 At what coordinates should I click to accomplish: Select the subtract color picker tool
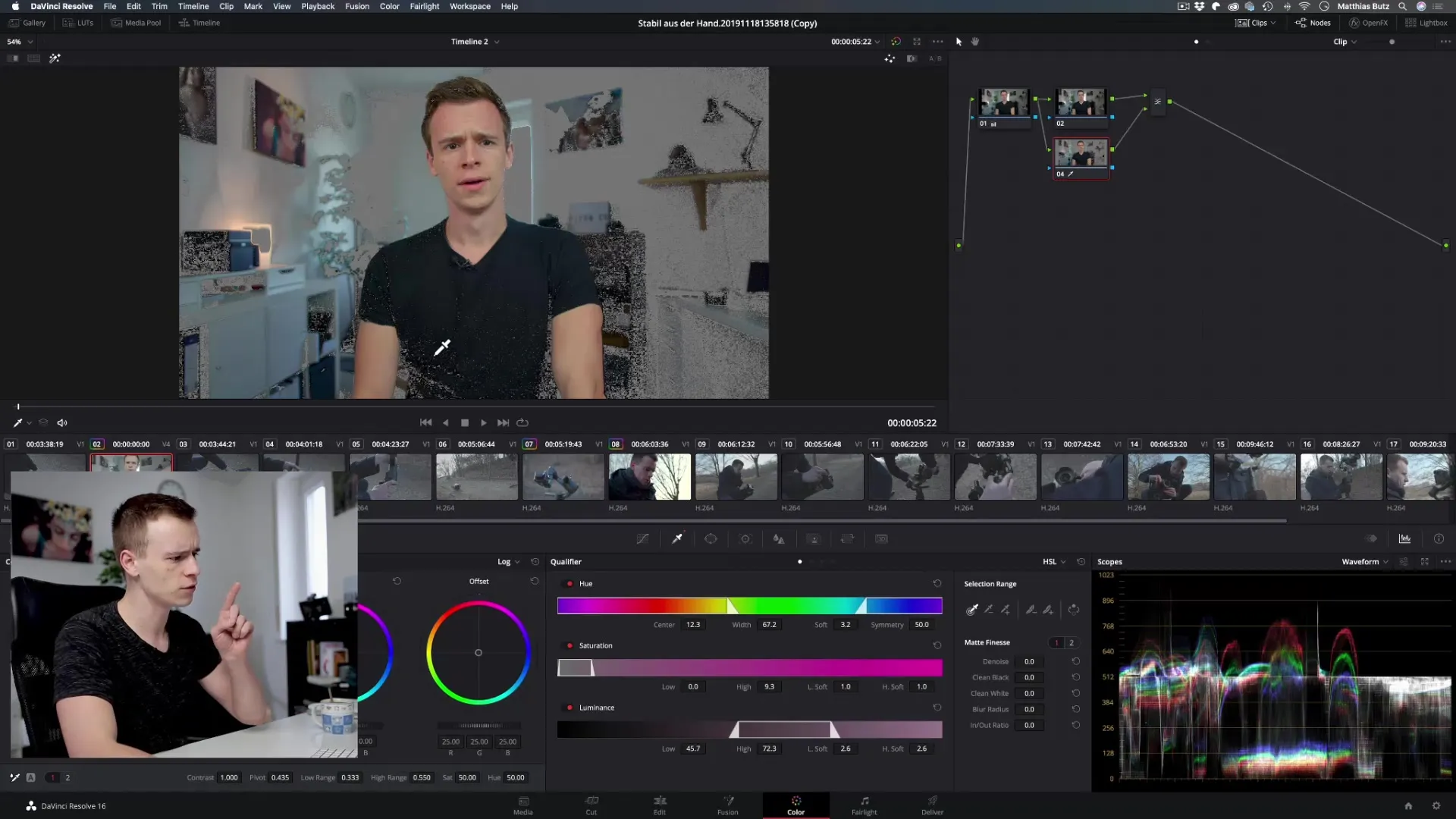point(989,609)
